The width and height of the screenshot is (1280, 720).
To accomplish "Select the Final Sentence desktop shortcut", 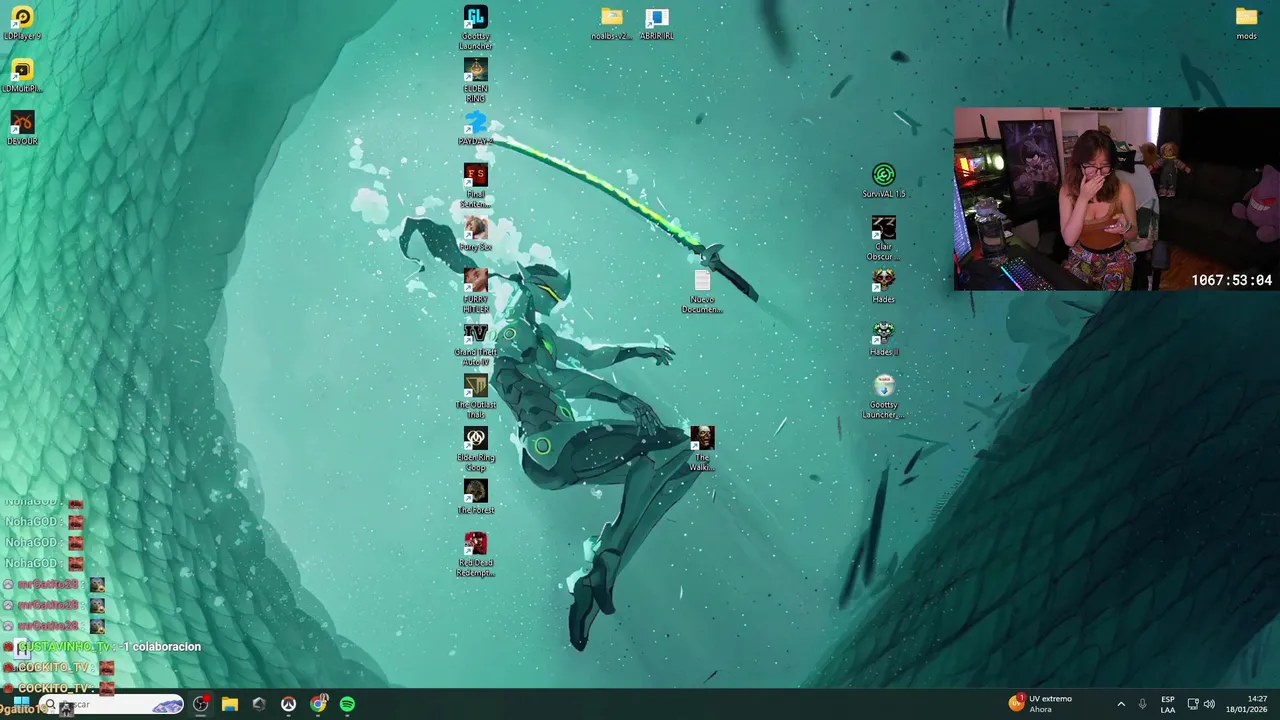I will (x=475, y=186).
